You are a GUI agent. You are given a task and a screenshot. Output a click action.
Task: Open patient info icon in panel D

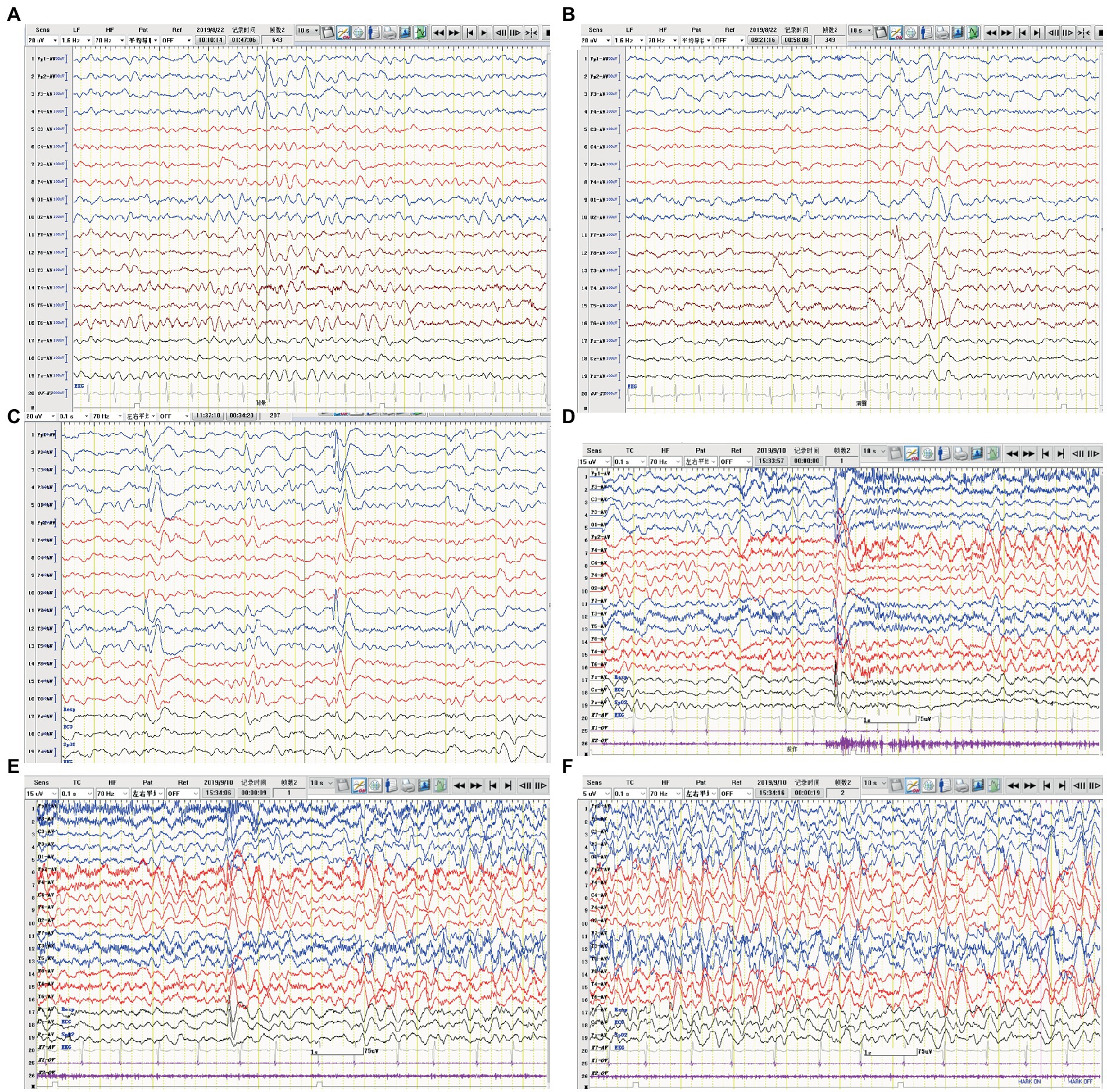(944, 454)
